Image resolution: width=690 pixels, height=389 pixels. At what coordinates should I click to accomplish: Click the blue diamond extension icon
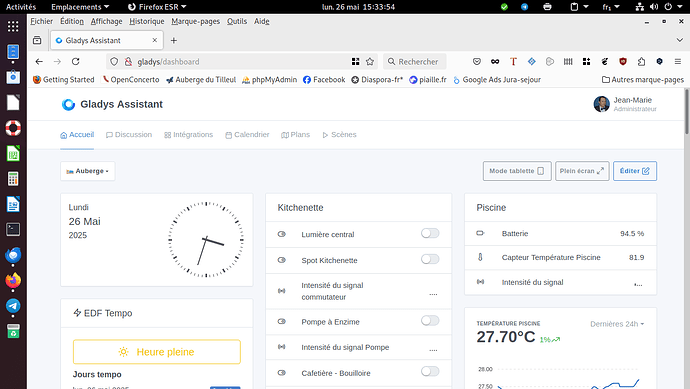pyautogui.click(x=532, y=62)
